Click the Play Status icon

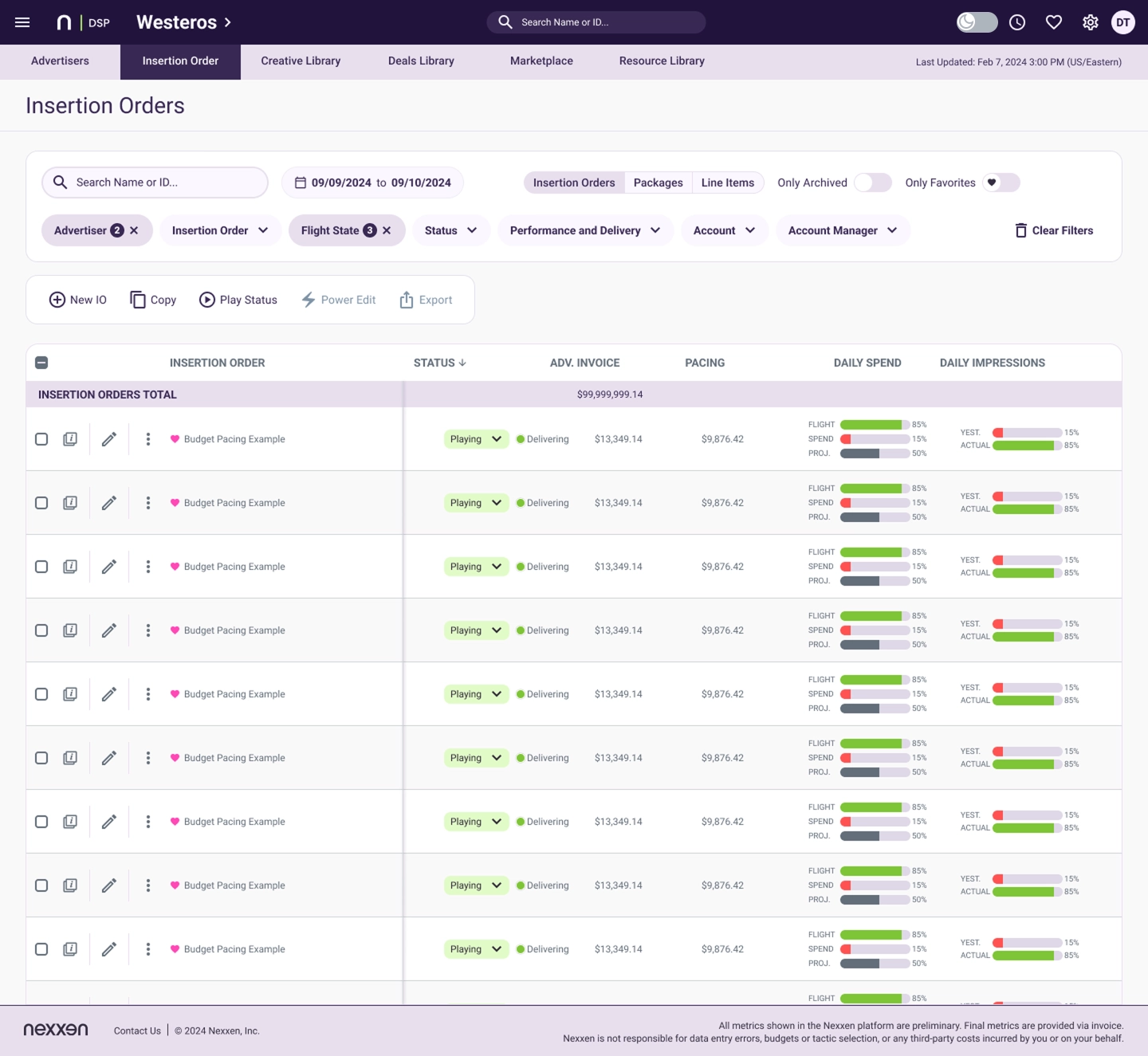(207, 299)
